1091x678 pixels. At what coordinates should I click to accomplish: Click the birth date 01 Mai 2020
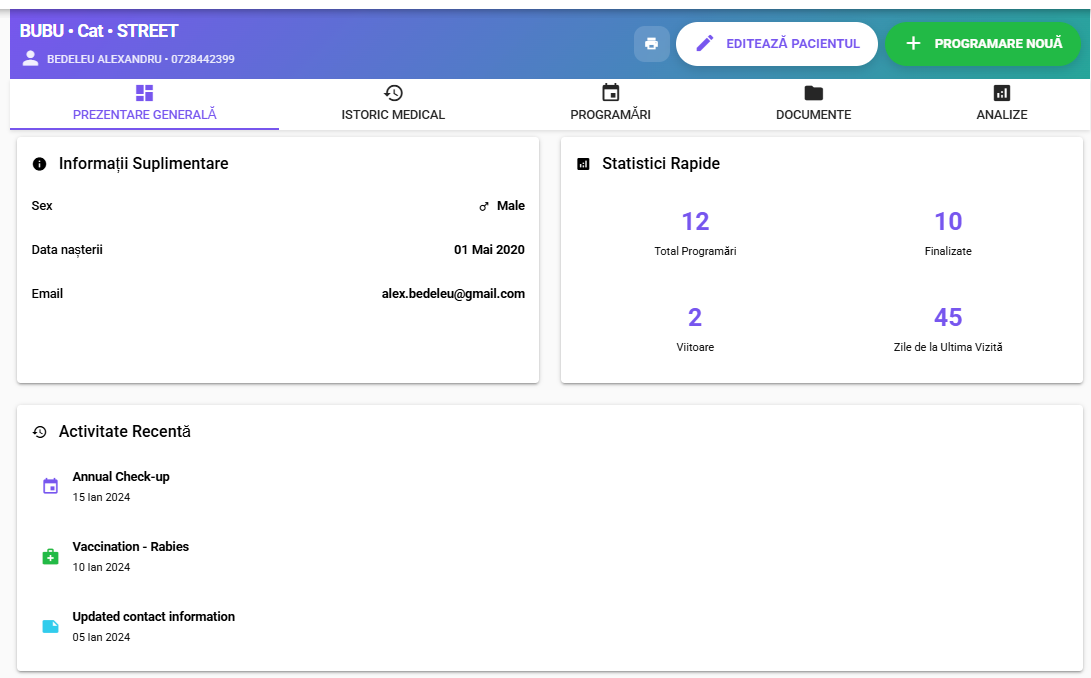(489, 250)
